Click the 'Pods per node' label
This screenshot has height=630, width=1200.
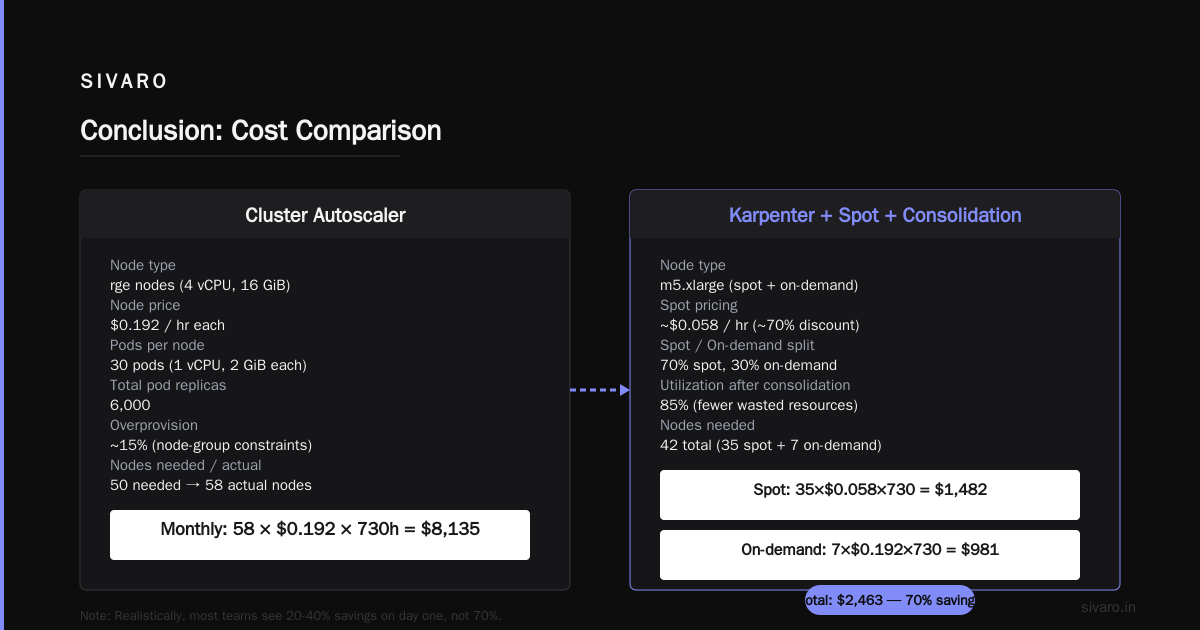point(157,345)
